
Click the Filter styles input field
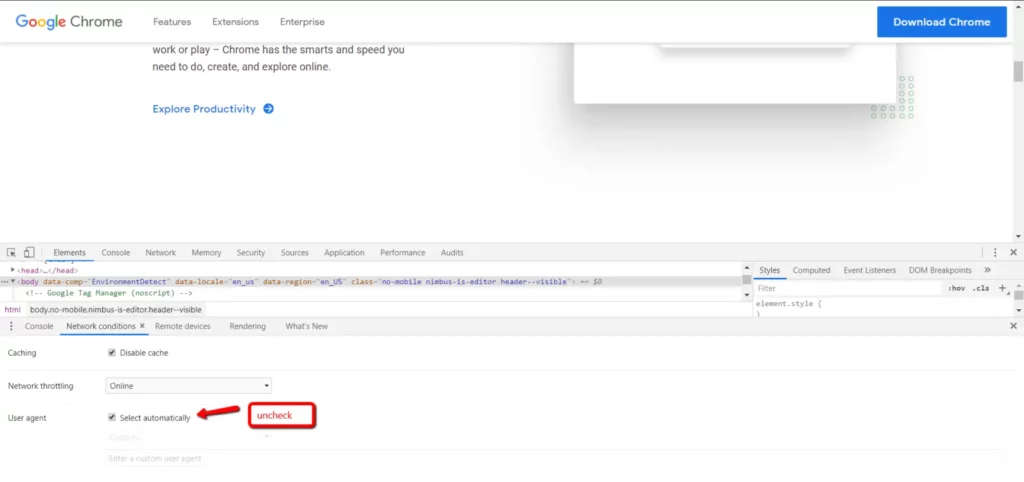[847, 288]
